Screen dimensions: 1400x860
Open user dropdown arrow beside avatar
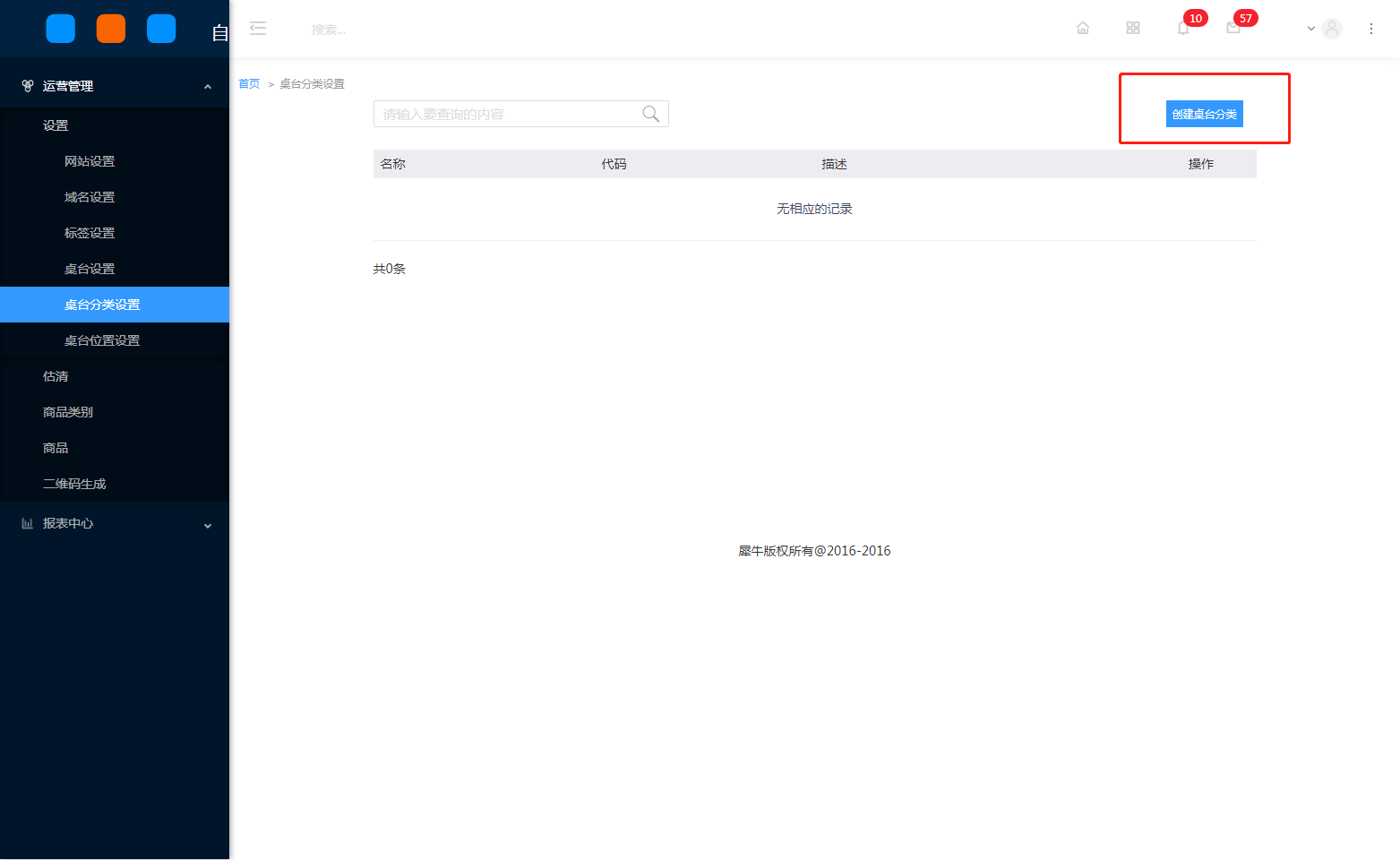(x=1311, y=29)
